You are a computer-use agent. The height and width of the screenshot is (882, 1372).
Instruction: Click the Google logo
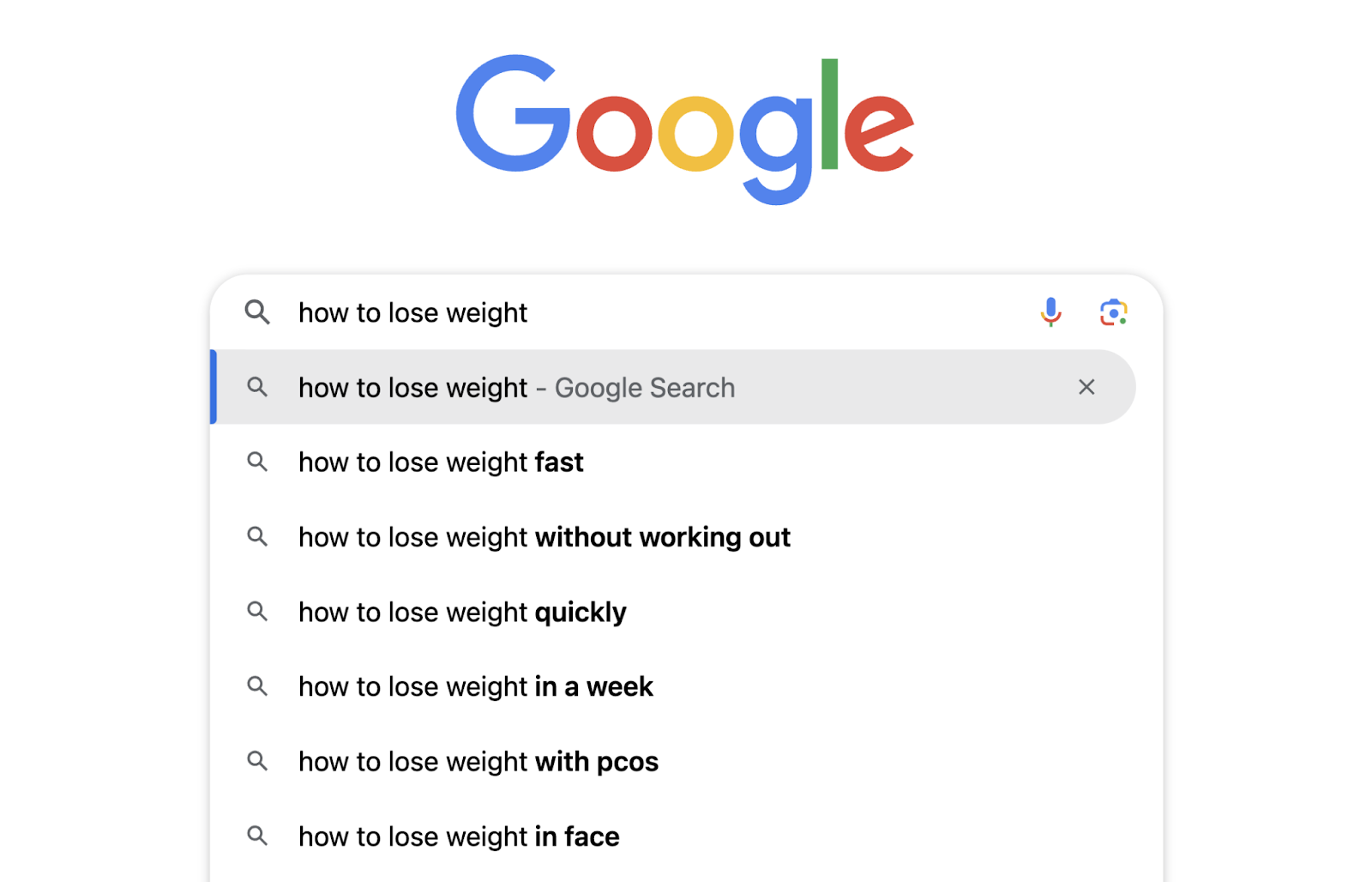tap(684, 129)
